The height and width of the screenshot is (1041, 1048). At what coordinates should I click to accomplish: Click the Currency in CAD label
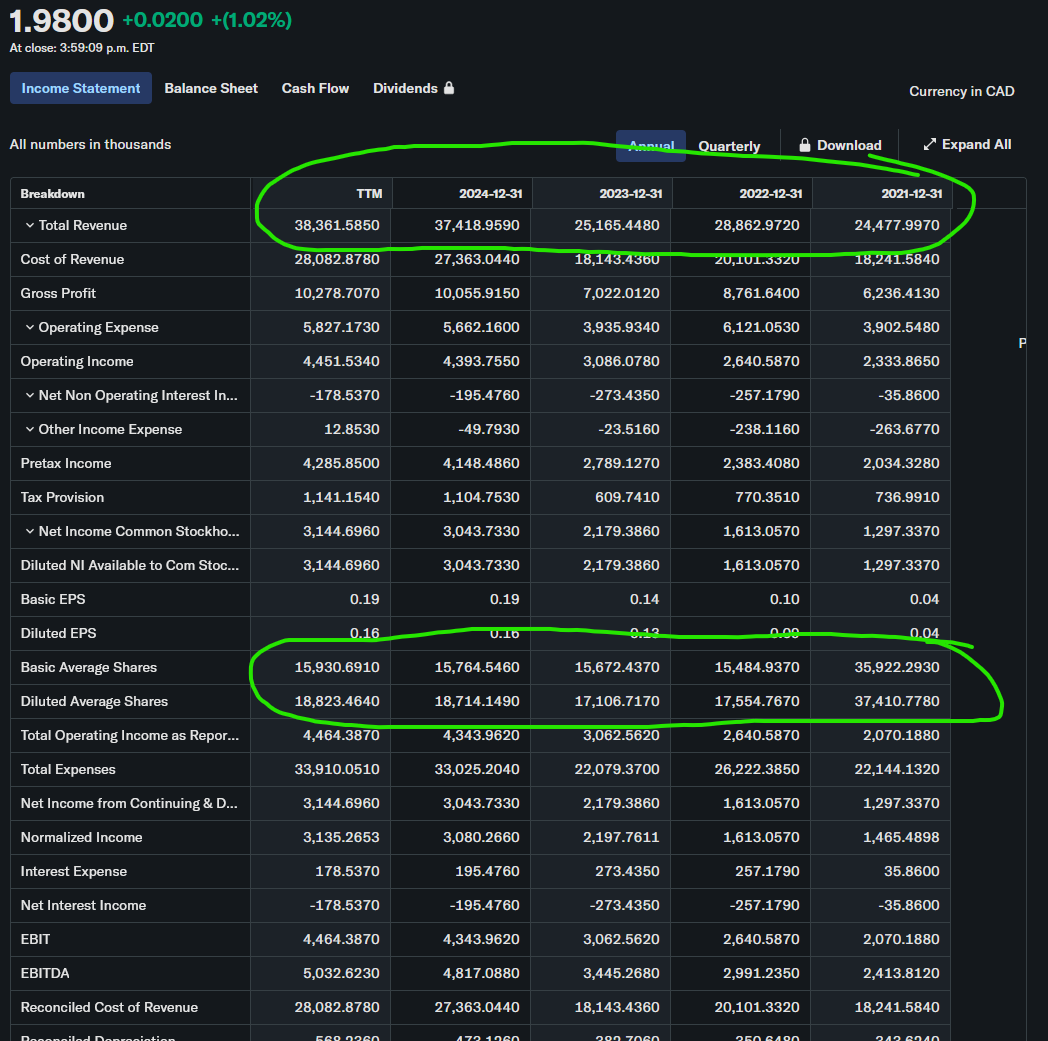(x=961, y=92)
